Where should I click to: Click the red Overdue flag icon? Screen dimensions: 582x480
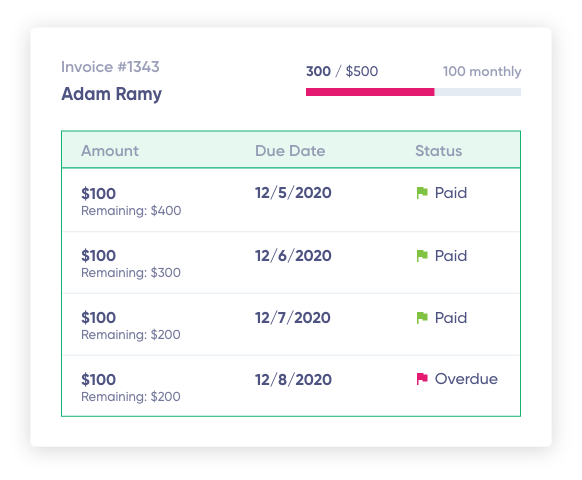422,379
